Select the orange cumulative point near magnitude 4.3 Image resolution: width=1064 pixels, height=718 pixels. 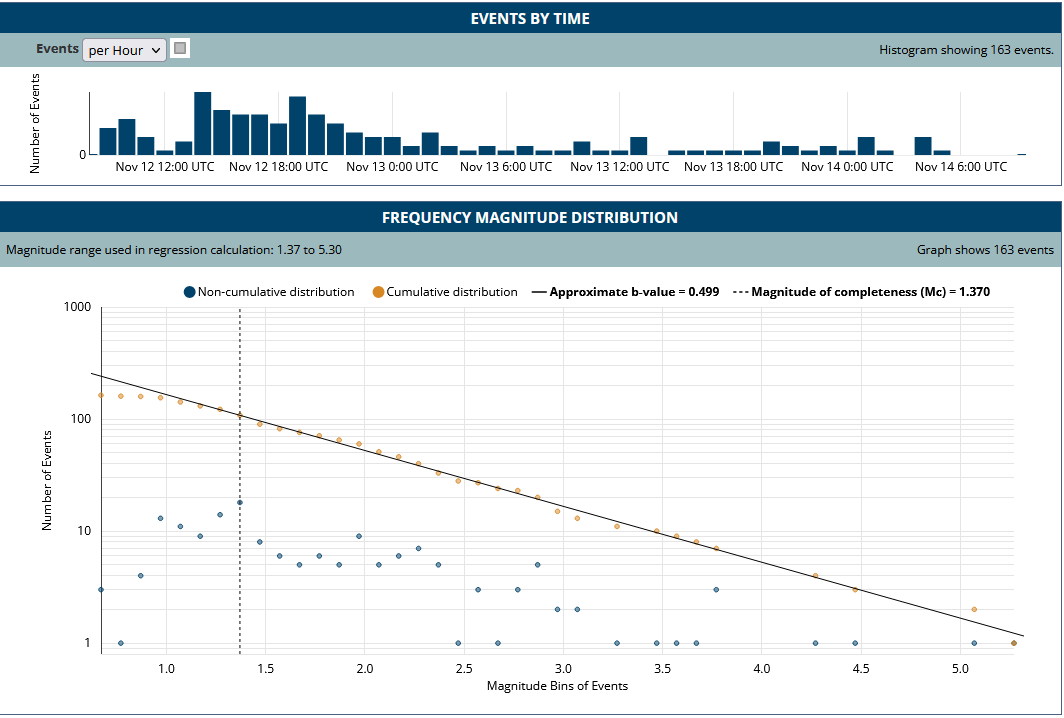tap(816, 576)
